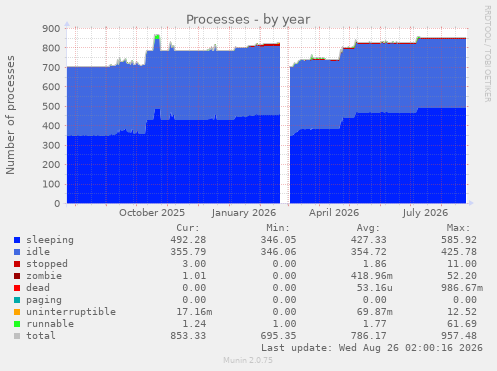Click dead max value 986.67m
497x371 pixels.
tap(462, 288)
